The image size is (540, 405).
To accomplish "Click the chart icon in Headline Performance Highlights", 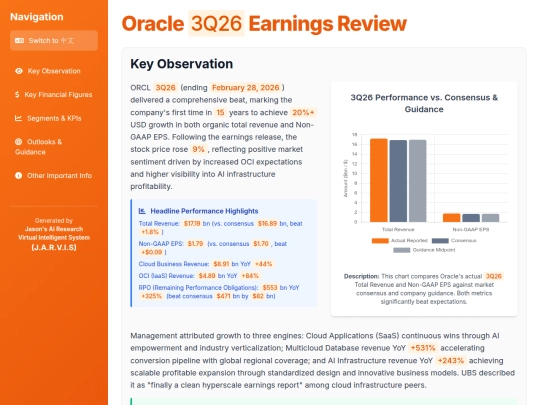I will coord(142,211).
